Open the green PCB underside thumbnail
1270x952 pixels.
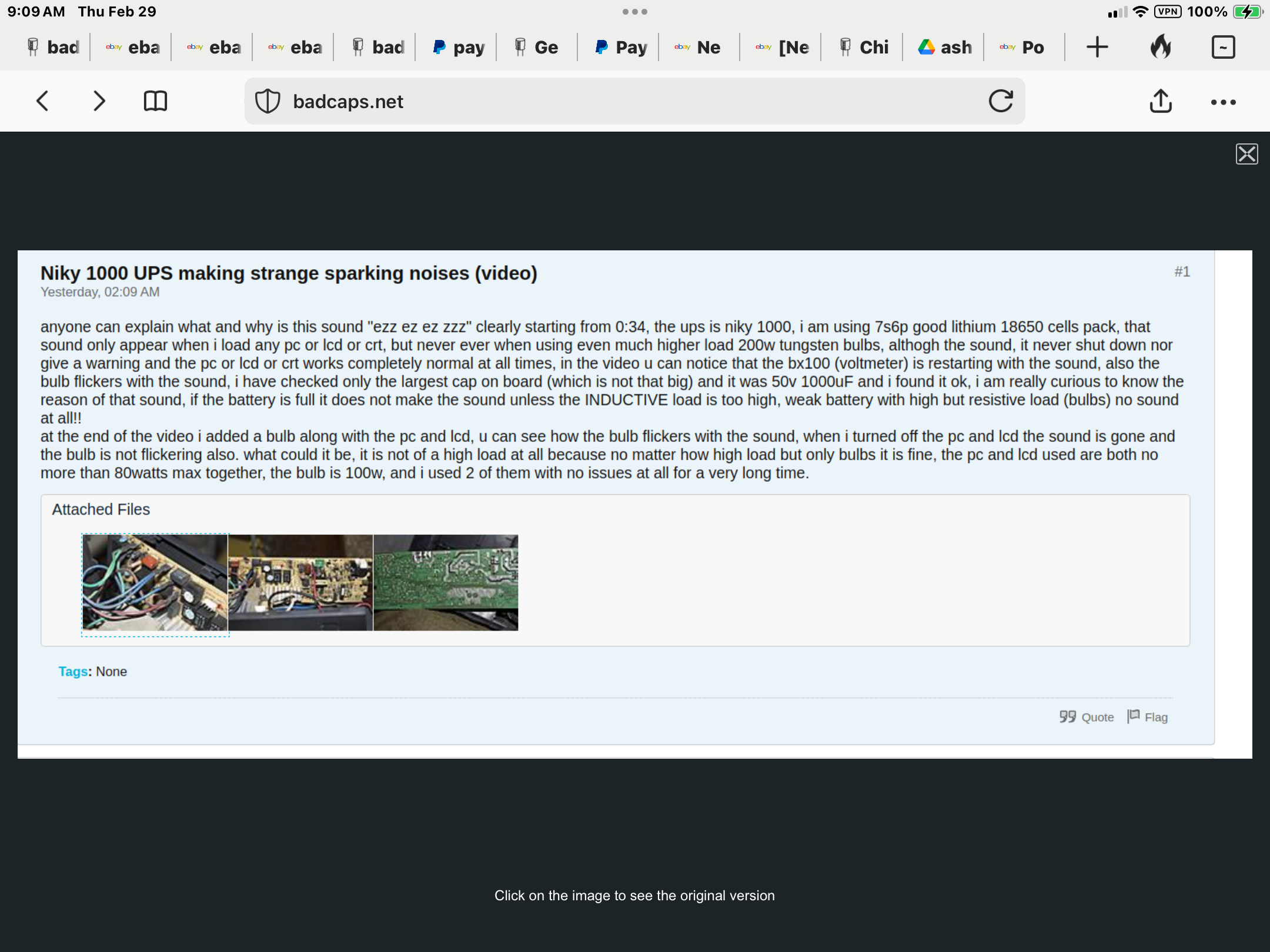click(446, 582)
